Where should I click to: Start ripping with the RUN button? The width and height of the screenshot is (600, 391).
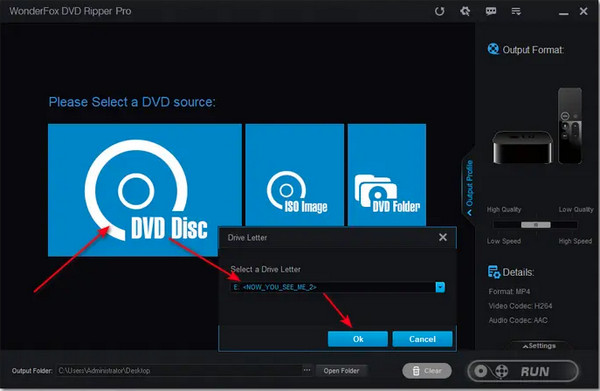pyautogui.click(x=523, y=371)
